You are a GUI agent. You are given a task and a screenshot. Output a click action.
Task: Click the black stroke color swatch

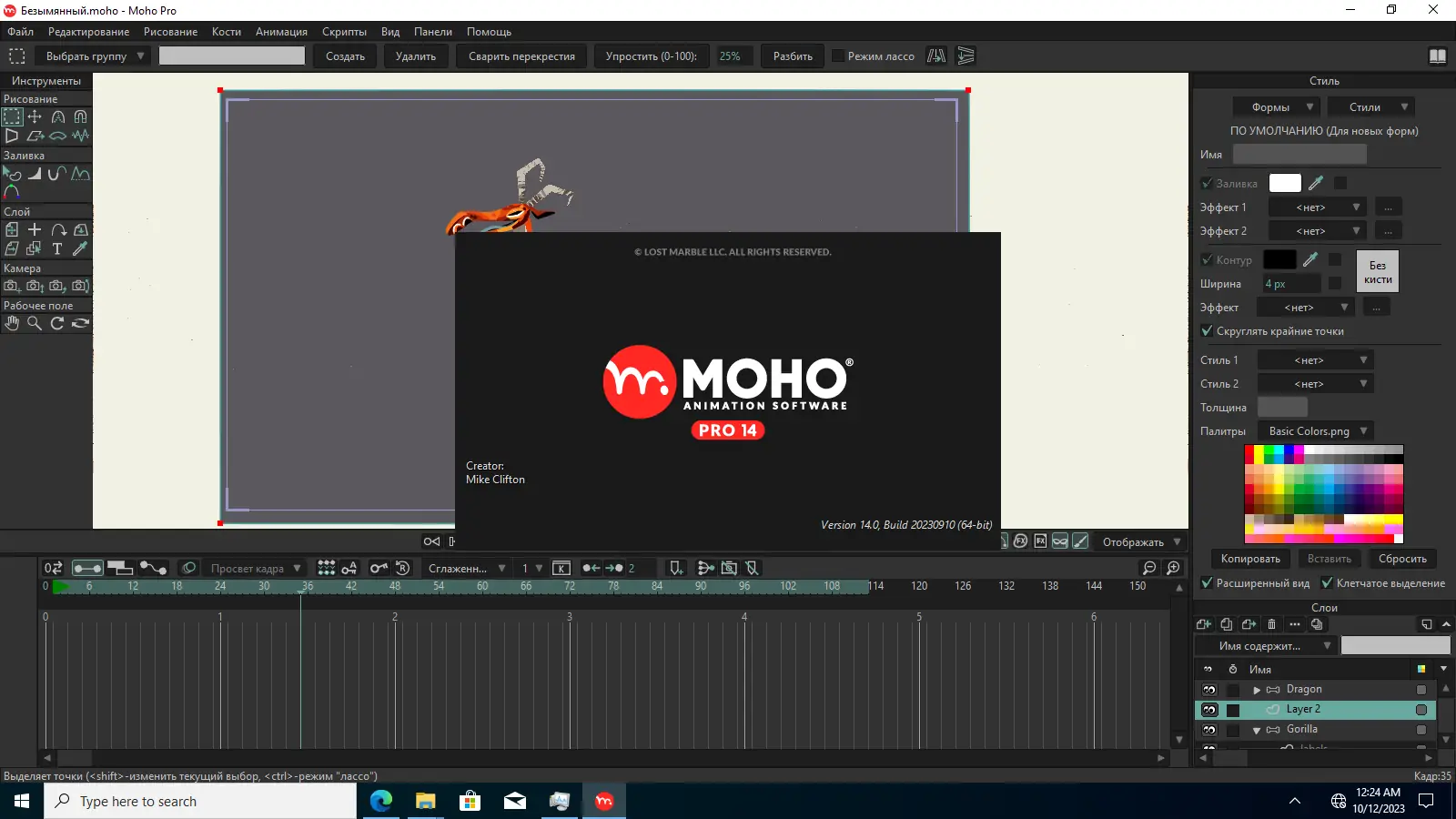(x=1279, y=259)
